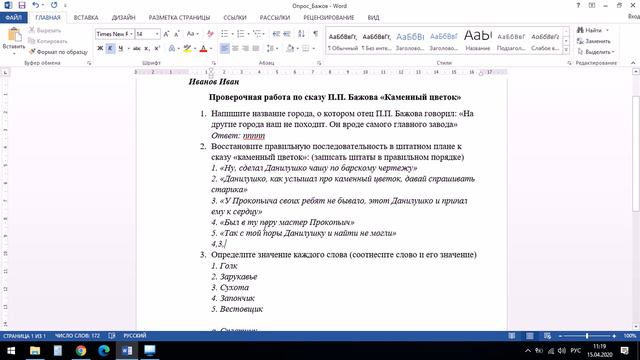
Task: Cut selection with Вырезать
Action: tap(44, 30)
